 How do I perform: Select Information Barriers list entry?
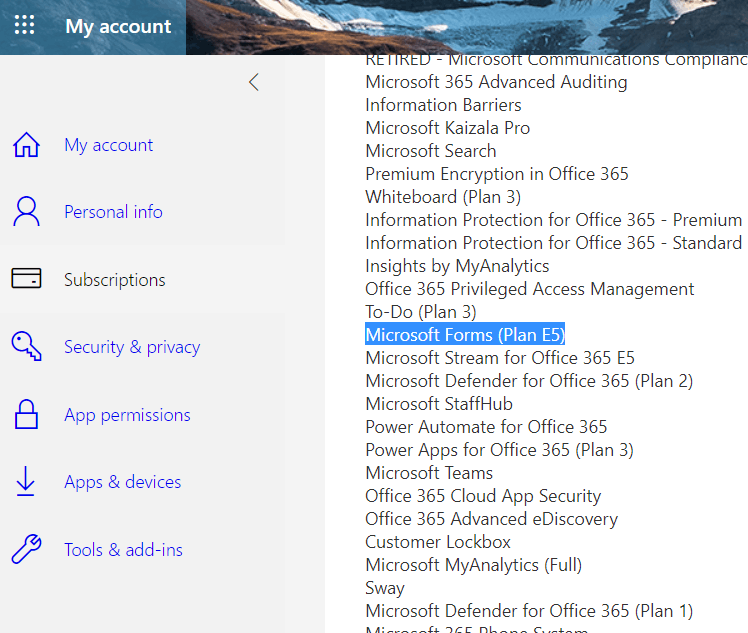click(443, 105)
